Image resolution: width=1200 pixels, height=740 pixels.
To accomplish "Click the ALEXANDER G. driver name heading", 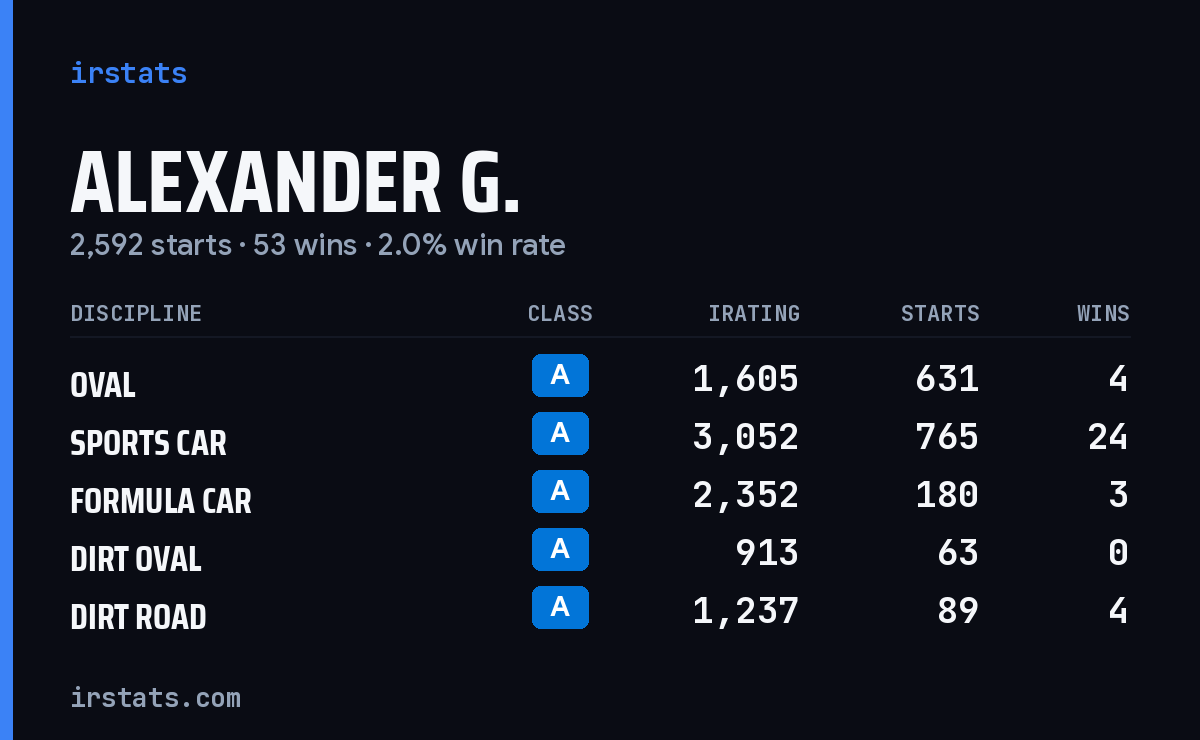I will pos(295,183).
